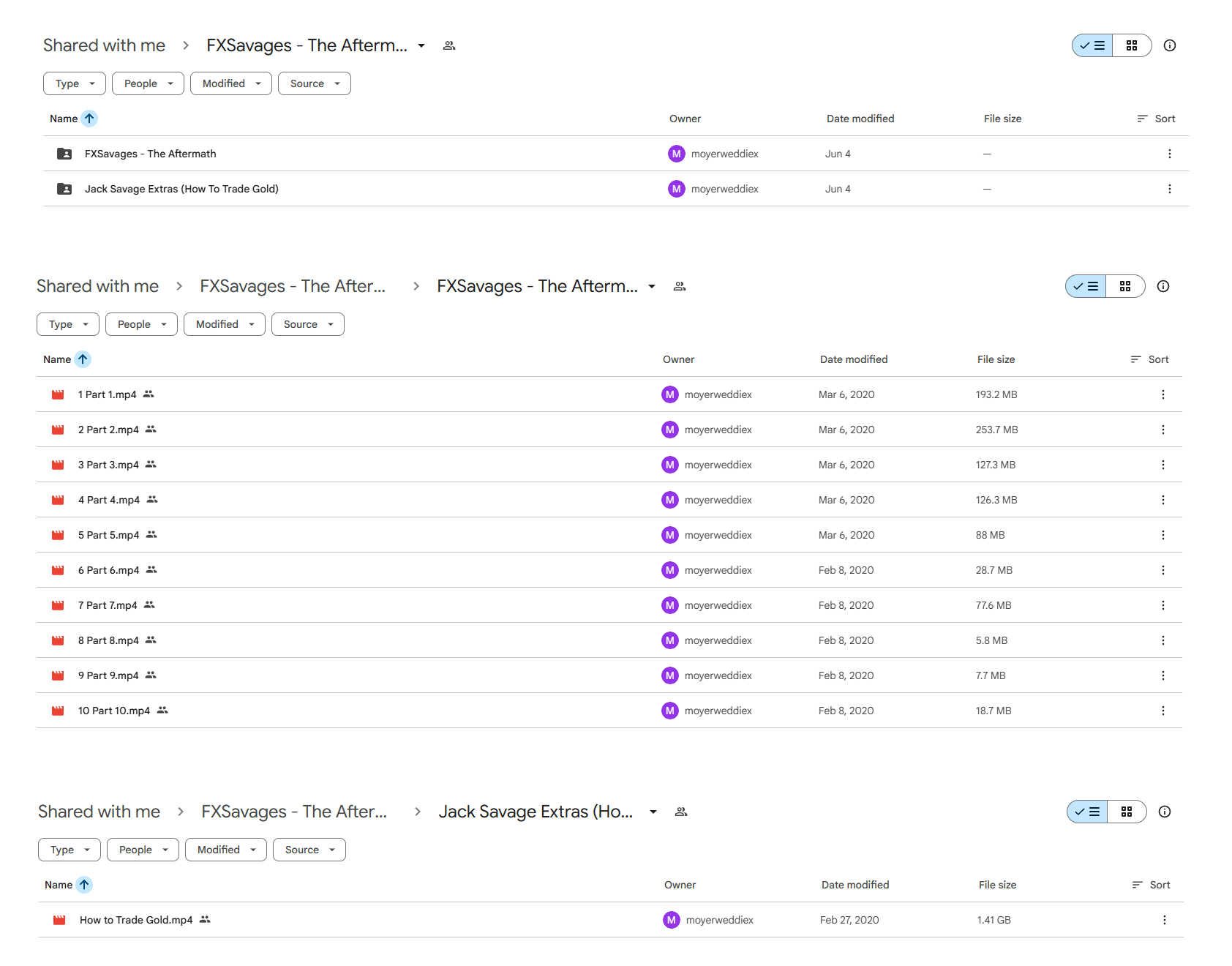Screen dimensions: 1232x966
Task: Open more actions for 1 Part 1.mp4
Action: coord(1163,394)
